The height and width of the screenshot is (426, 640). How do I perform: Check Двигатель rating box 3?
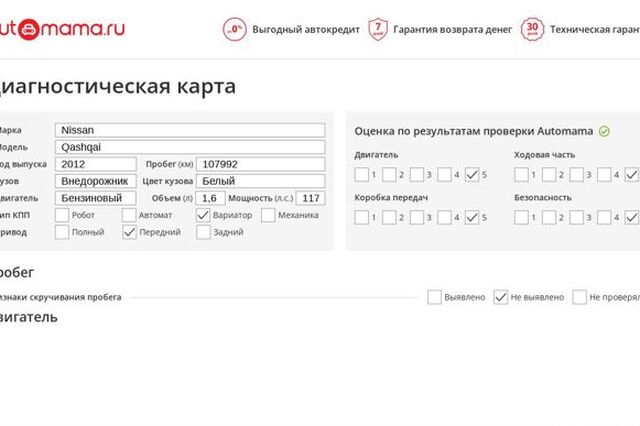[417, 175]
